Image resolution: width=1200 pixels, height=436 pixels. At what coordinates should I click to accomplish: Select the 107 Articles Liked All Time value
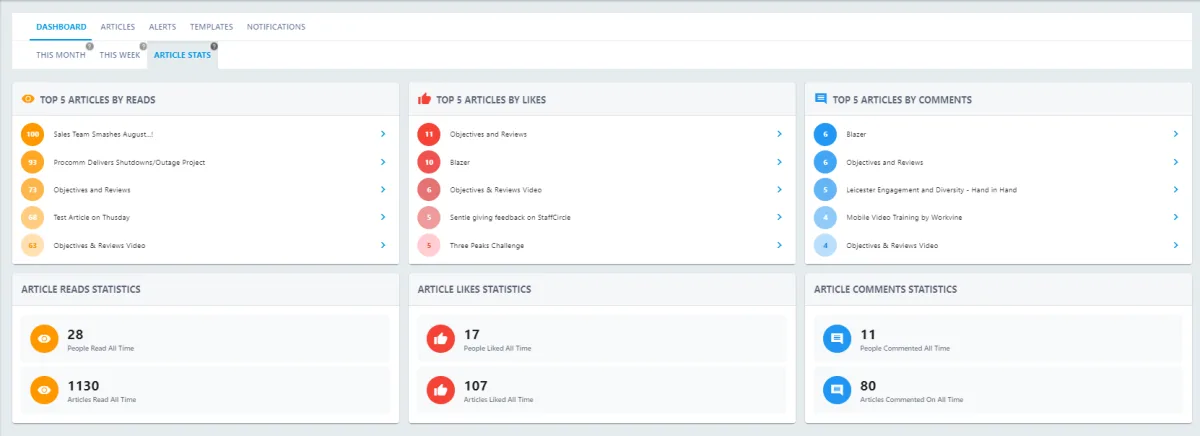coord(476,385)
